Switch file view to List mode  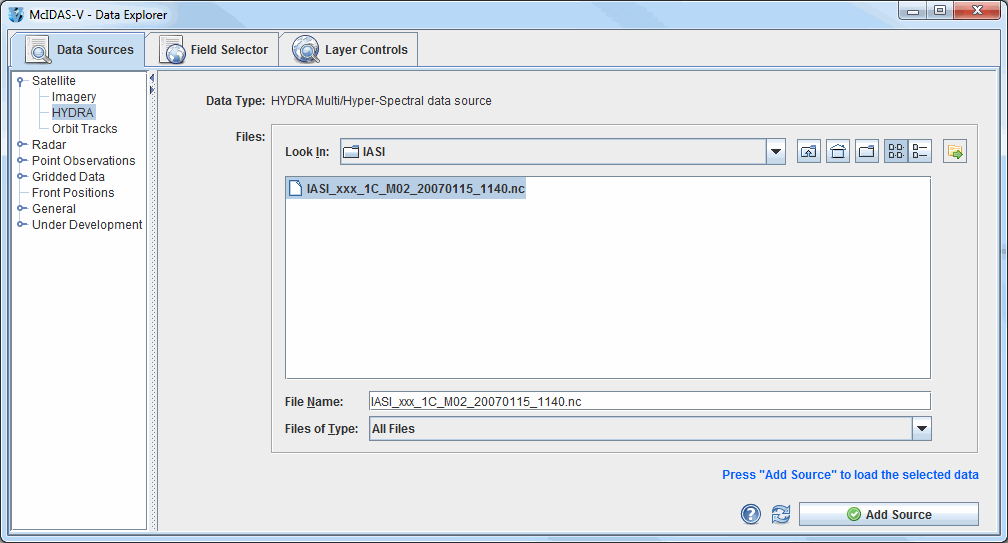pyautogui.click(x=896, y=152)
